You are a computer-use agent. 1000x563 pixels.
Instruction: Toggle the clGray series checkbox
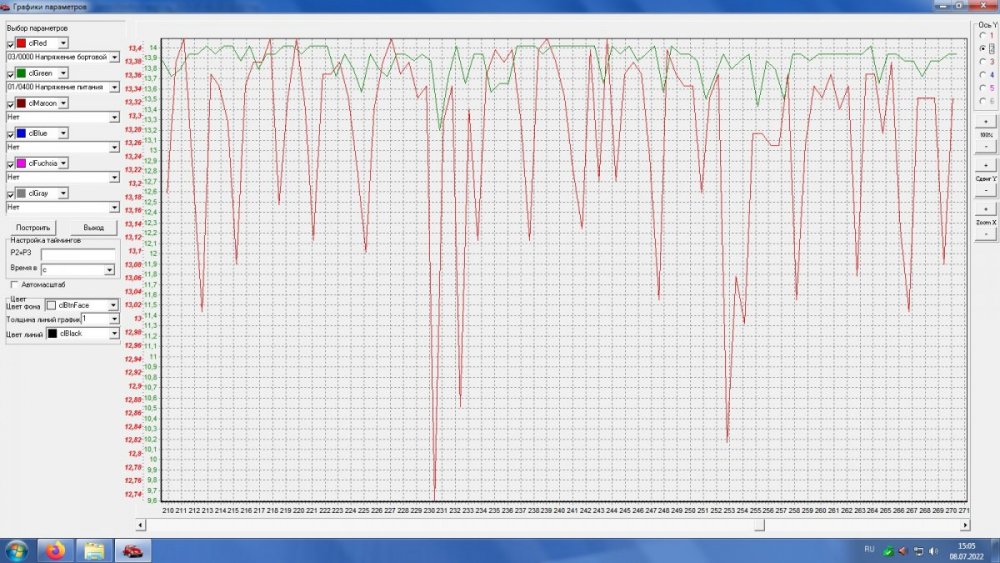point(10,194)
